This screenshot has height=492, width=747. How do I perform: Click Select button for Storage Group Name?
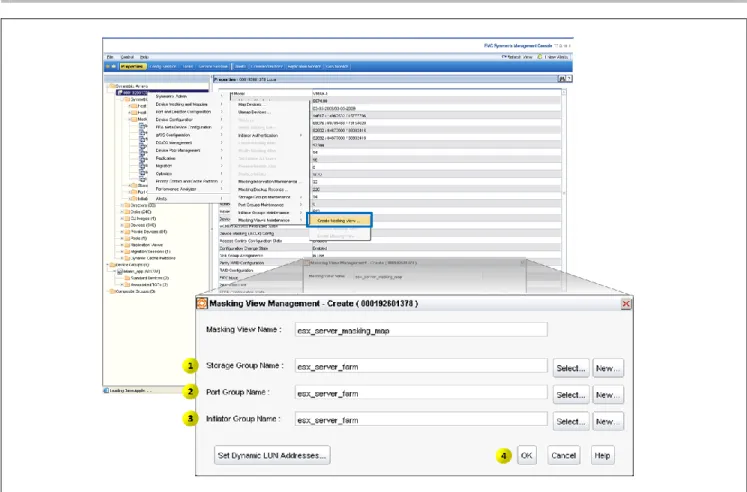pos(571,368)
